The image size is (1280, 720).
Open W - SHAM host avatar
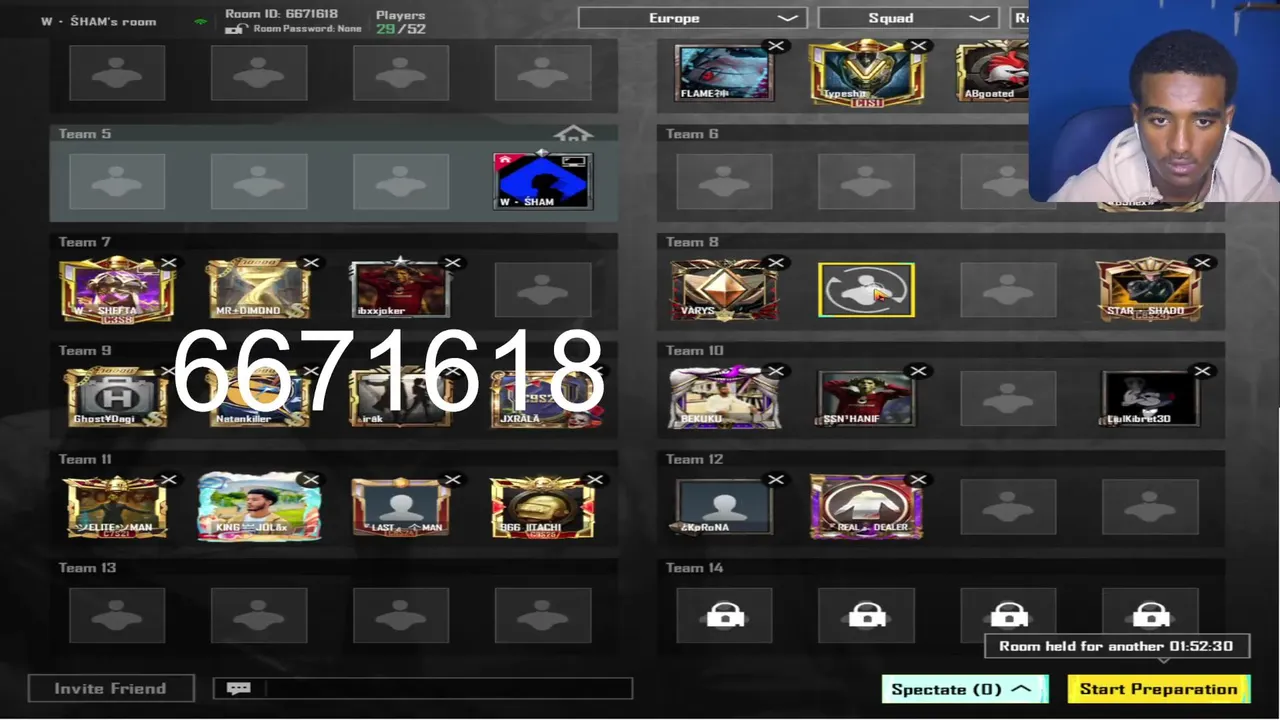click(543, 181)
